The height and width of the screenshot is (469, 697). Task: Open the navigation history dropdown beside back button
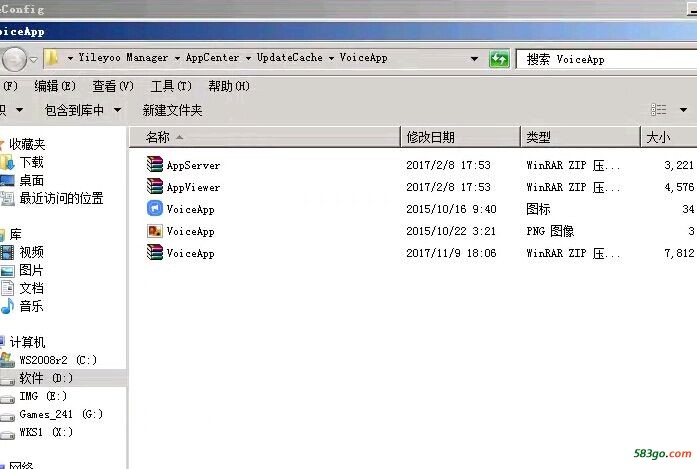pos(34,59)
